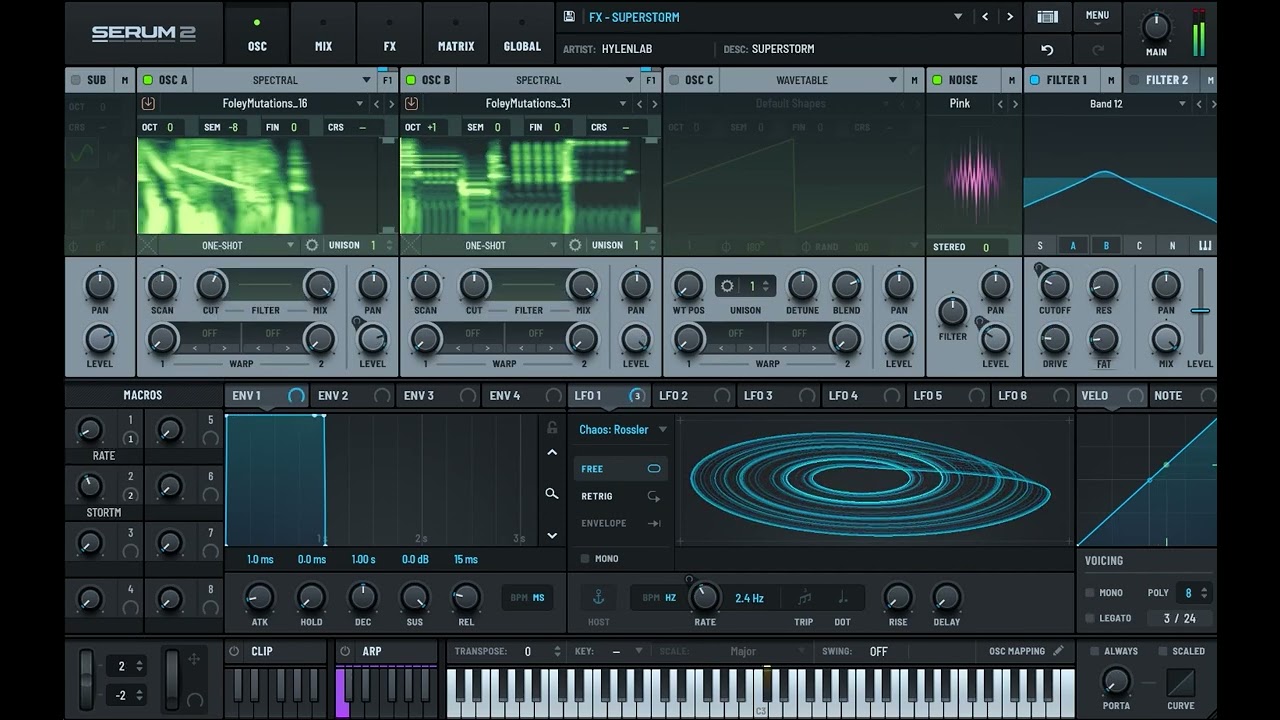
Task: Click the OSC A sample import icon
Action: coord(149,103)
